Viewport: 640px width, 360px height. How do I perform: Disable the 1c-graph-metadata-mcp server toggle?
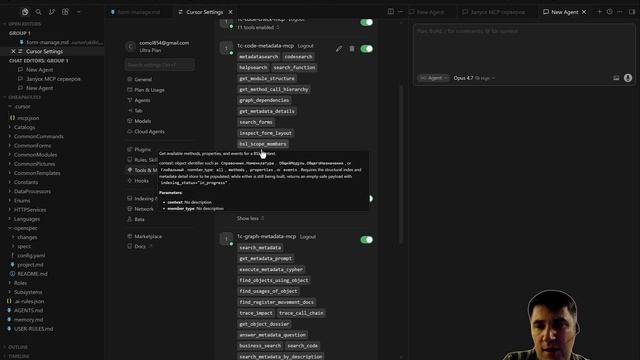point(367,240)
